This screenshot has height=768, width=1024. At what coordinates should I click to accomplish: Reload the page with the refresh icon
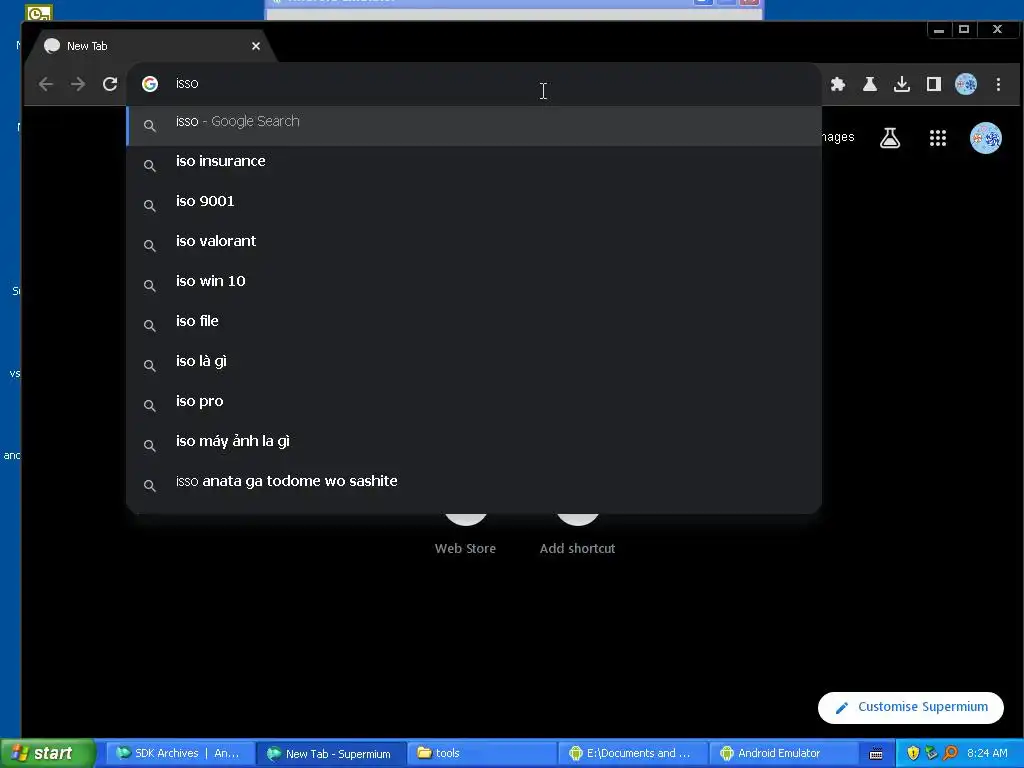click(110, 84)
